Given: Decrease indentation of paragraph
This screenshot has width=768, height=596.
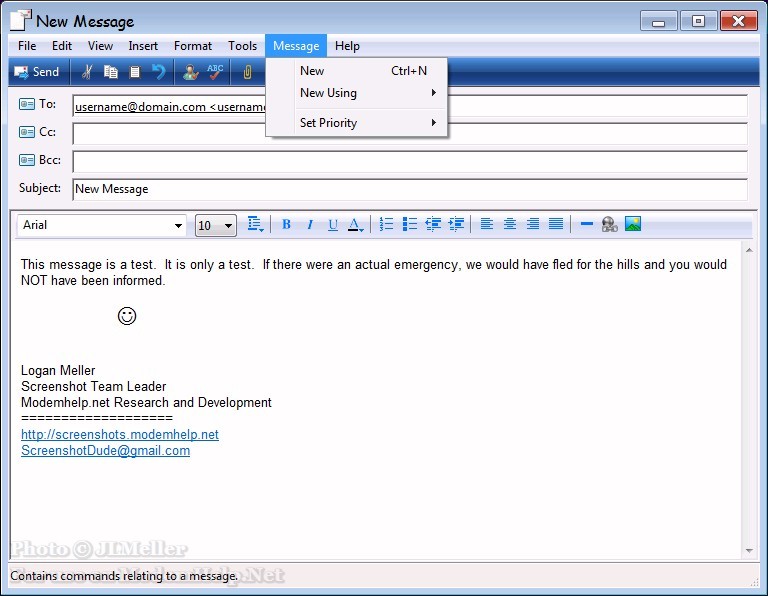Looking at the screenshot, I should pyautogui.click(x=433, y=224).
